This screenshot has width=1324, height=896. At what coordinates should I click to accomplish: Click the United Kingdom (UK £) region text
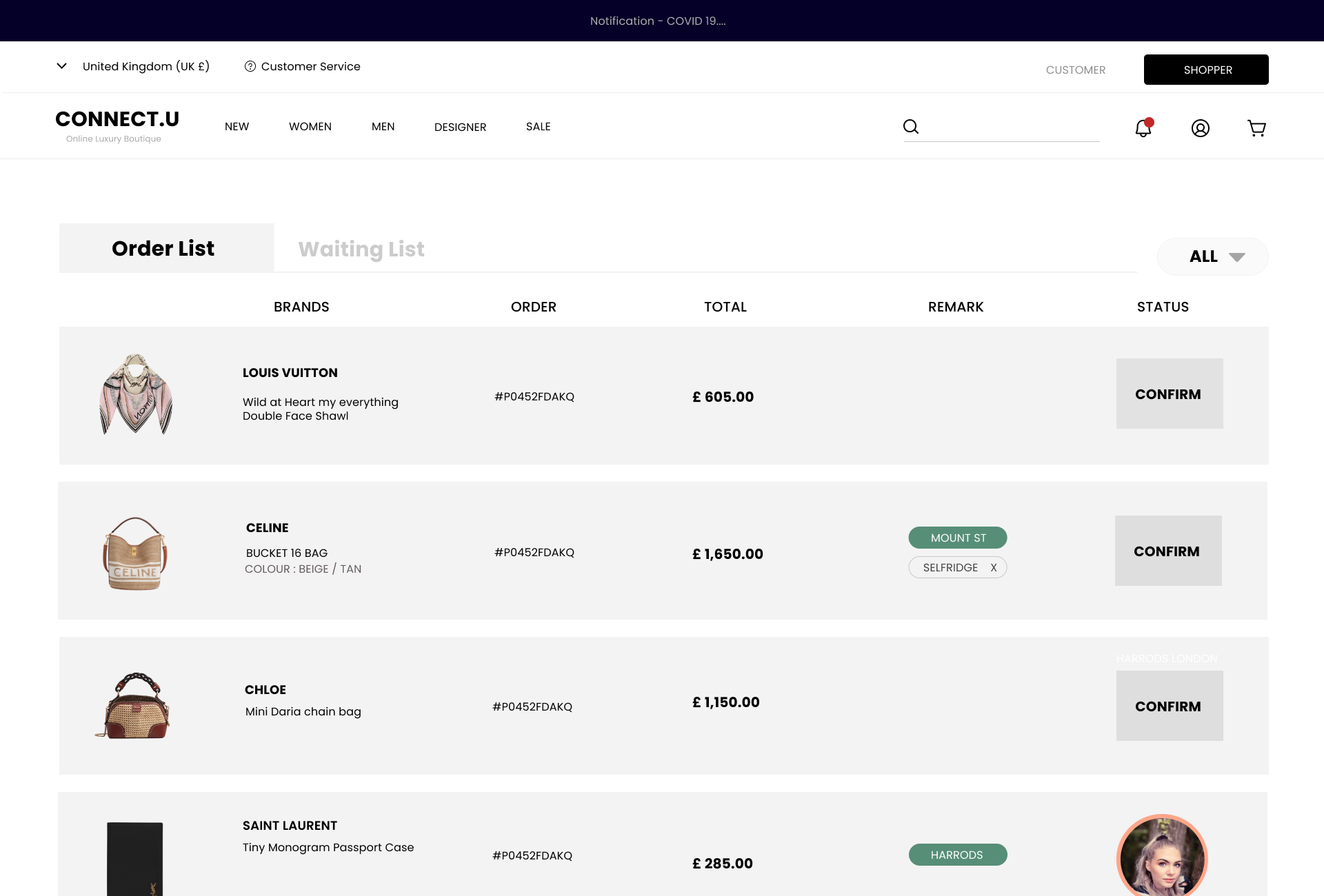tap(146, 66)
